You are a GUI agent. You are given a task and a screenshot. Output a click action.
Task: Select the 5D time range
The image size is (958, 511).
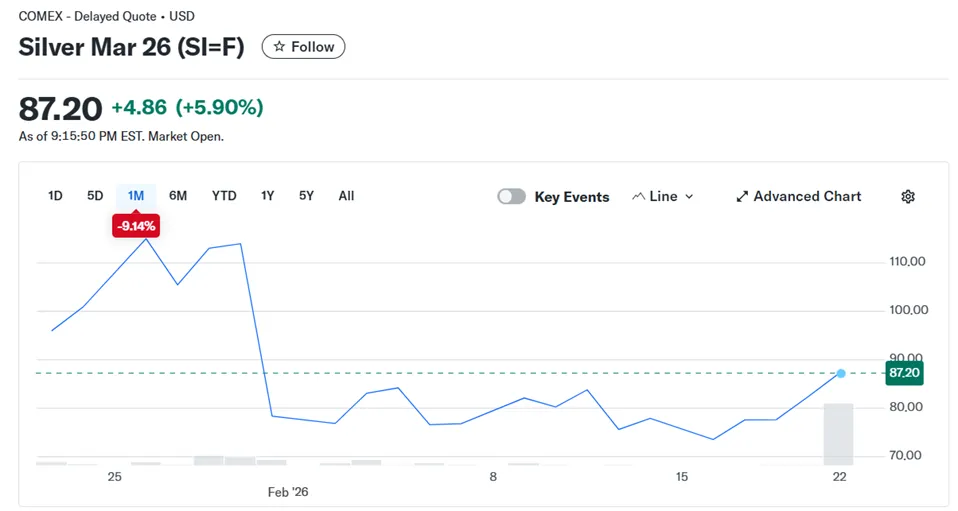95,196
